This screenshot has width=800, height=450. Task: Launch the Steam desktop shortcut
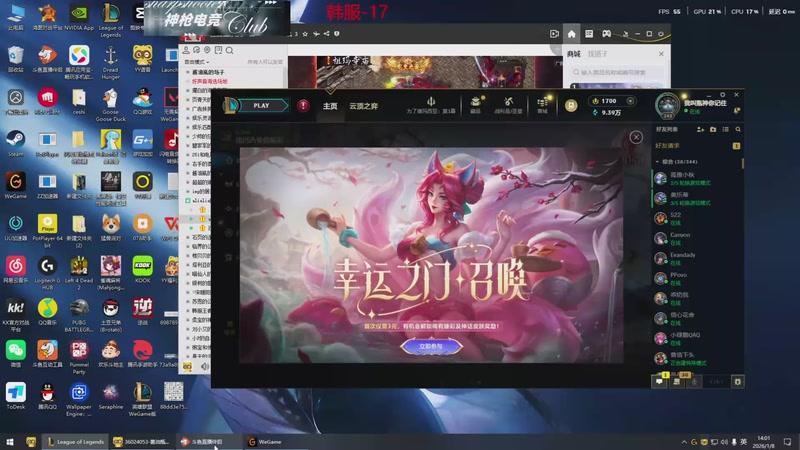coord(15,142)
